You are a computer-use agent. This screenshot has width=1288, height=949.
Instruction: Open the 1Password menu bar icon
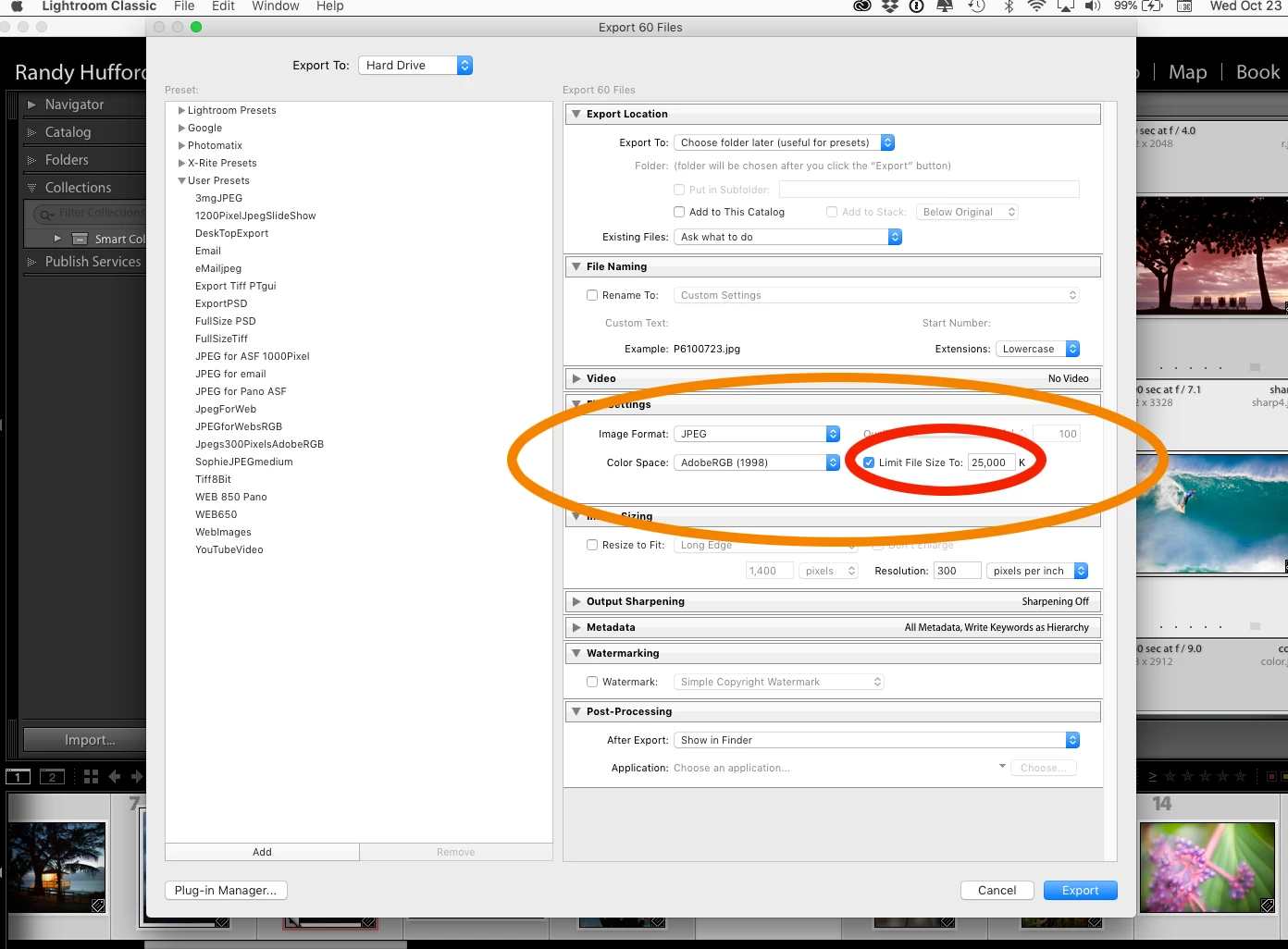tap(917, 6)
